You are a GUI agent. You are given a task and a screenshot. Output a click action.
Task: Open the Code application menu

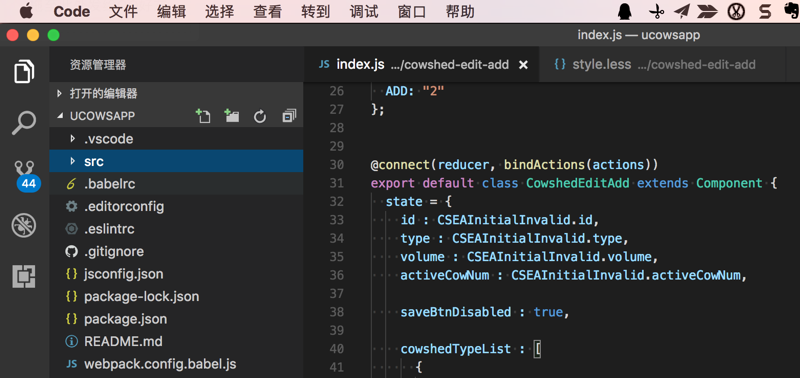tap(71, 11)
